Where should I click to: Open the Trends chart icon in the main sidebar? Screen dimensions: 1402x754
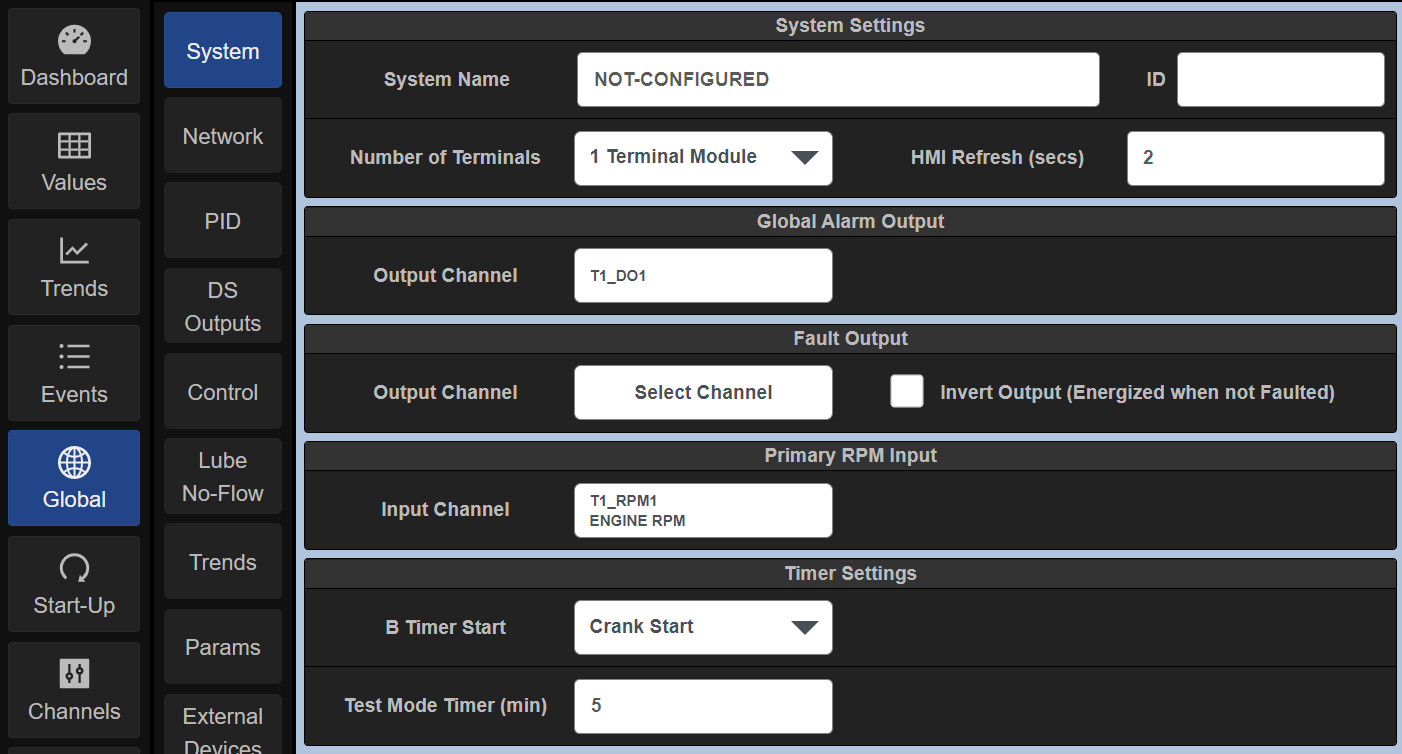click(74, 251)
